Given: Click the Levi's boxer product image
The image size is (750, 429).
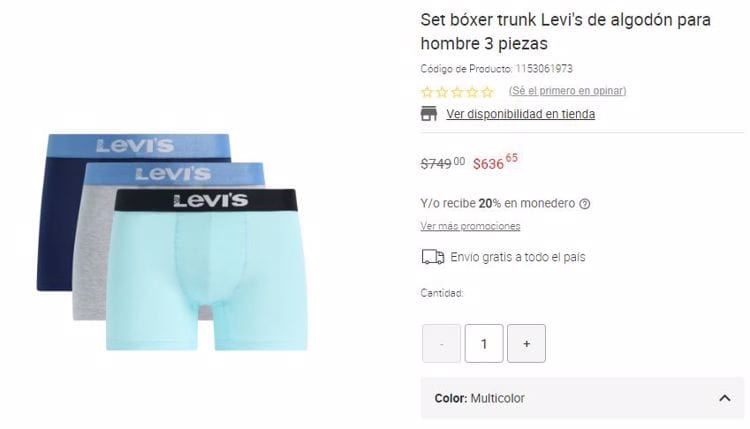Looking at the screenshot, I should coord(173,242).
